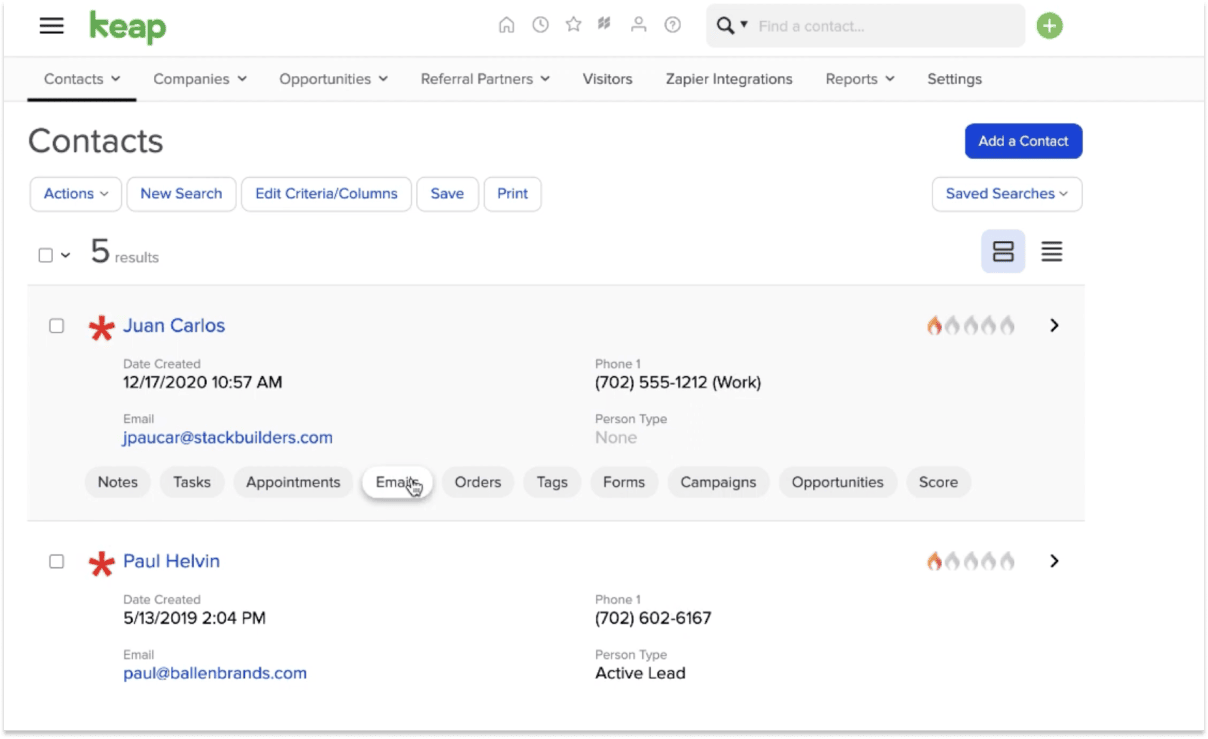Image resolution: width=1208 pixels, height=739 pixels.
Task: Click the clock icon for recent items
Action: point(540,24)
